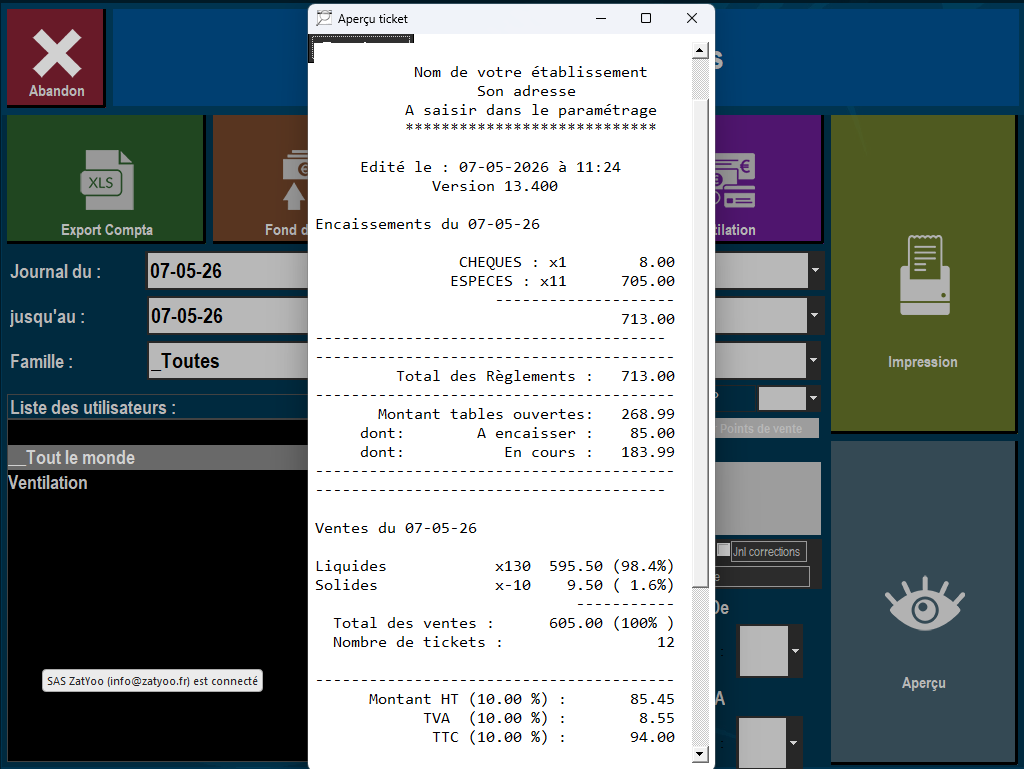This screenshot has height=769, width=1024.
Task: Maximize the Aperçu ticket window
Action: pyautogui.click(x=646, y=18)
